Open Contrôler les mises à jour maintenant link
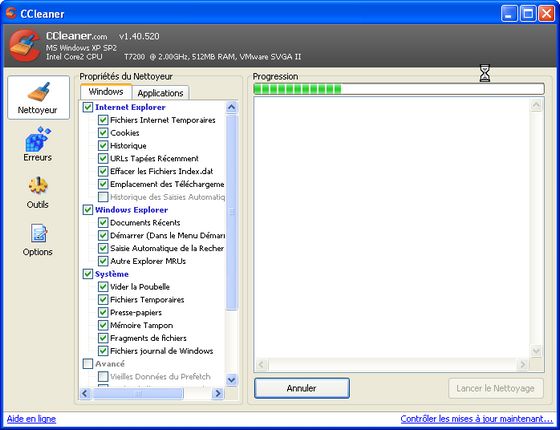Screen dimensions: 560x430 click(476, 419)
